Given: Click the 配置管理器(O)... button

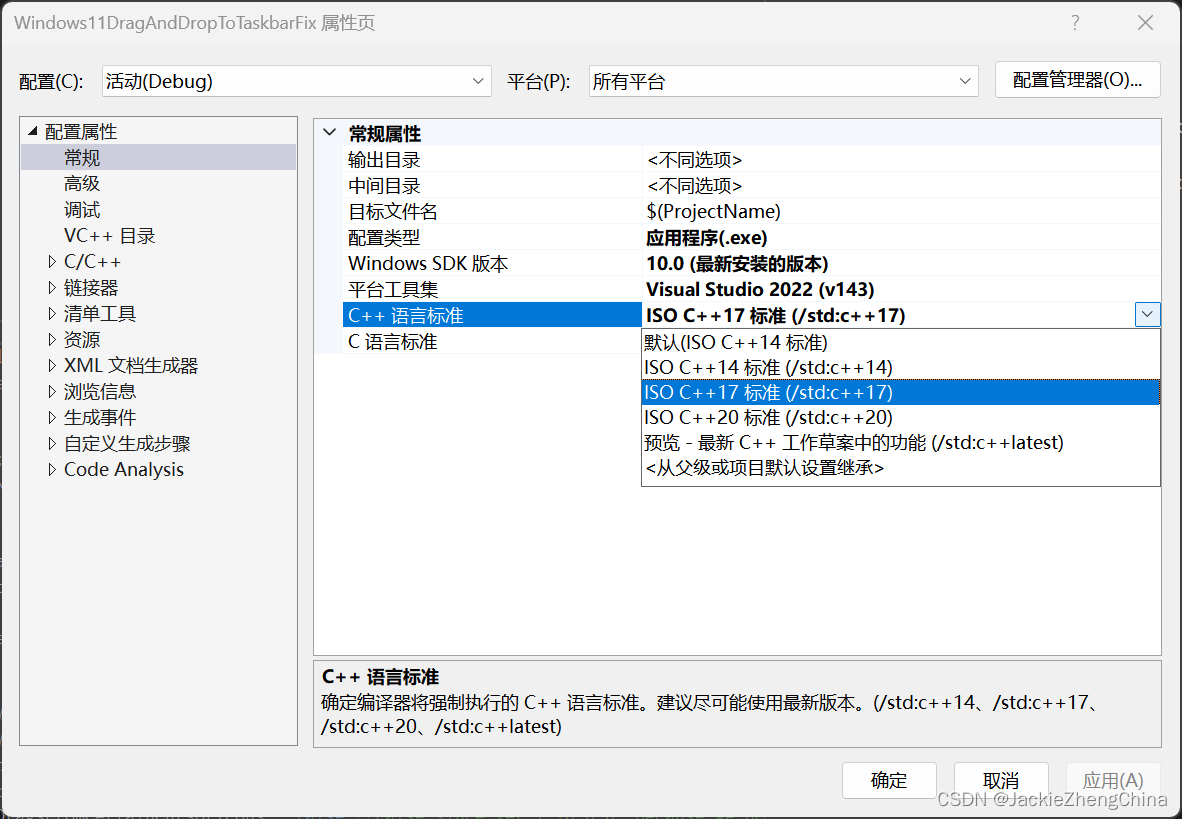Looking at the screenshot, I should coord(1077,80).
